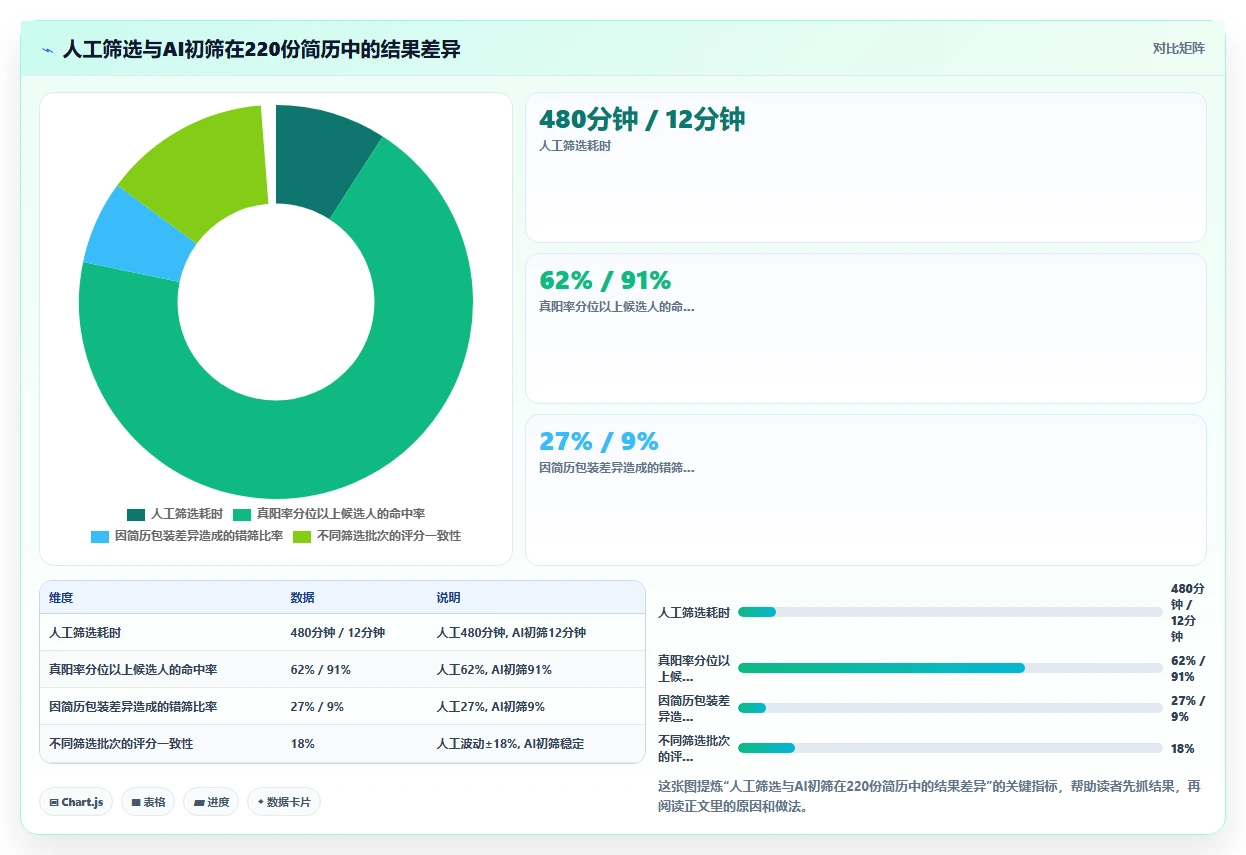The width and height of the screenshot is (1246, 855).
Task: Toggle the 真阳率分位以上候选人的命中率 legend entry
Action: tap(329, 514)
